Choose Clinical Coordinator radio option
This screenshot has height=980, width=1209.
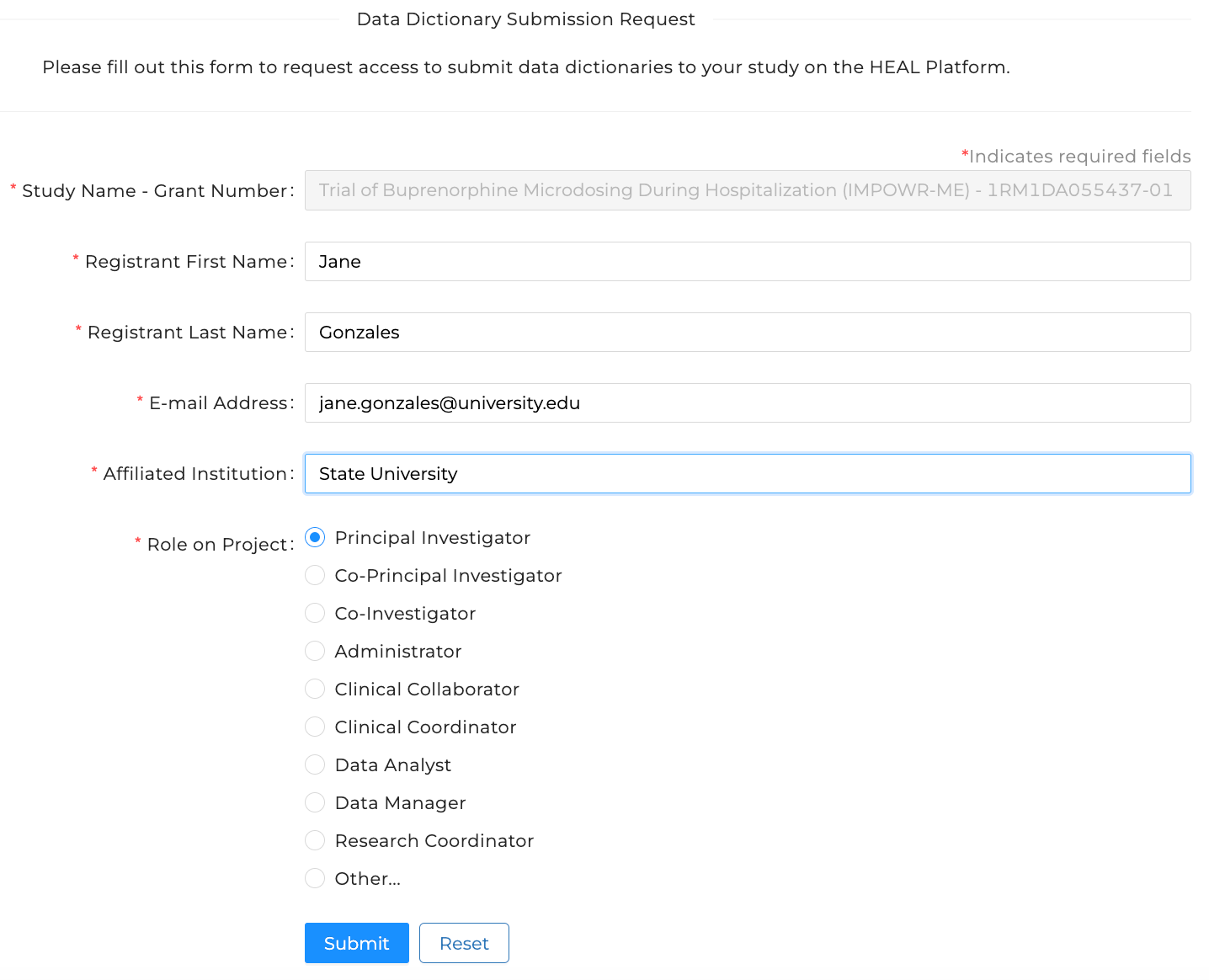tap(315, 727)
